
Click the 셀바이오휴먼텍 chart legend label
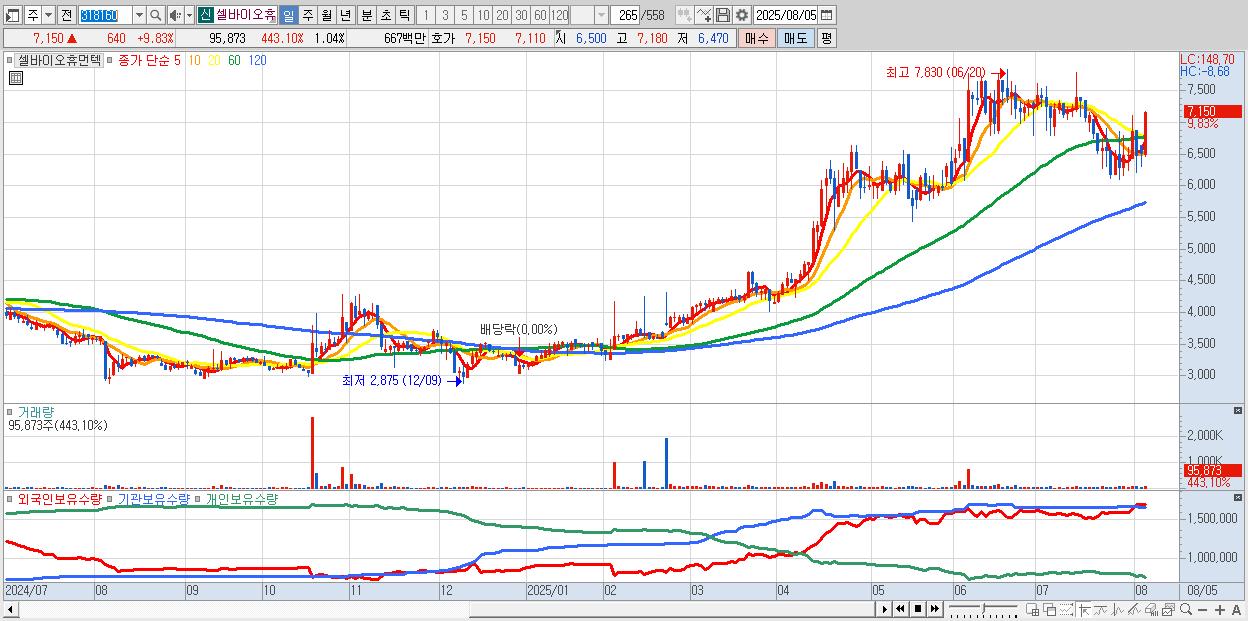click(x=59, y=60)
